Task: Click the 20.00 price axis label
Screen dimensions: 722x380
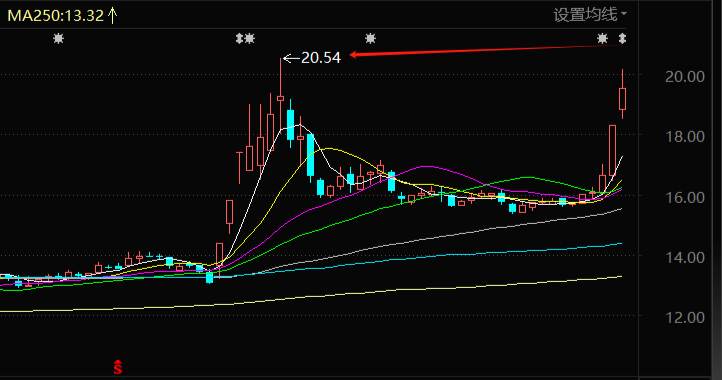Action: point(685,76)
